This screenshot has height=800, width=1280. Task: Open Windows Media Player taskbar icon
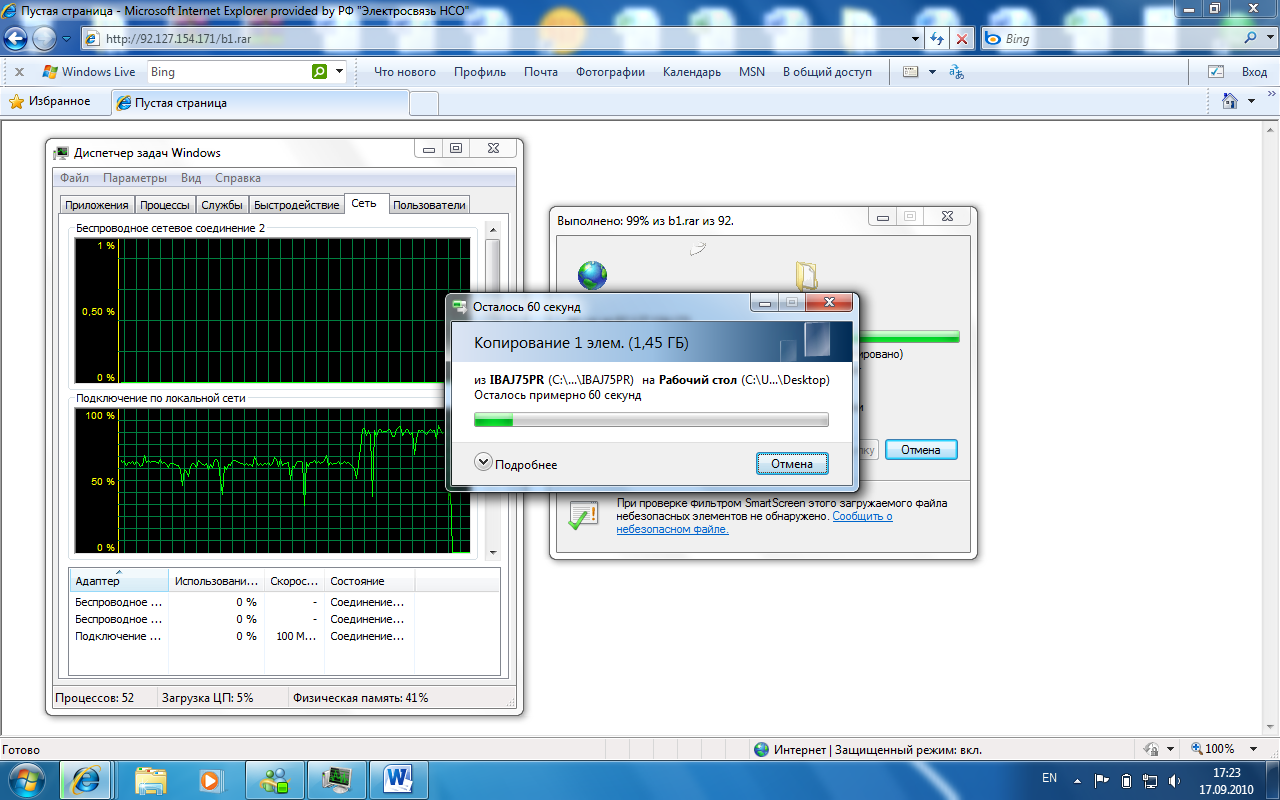211,779
